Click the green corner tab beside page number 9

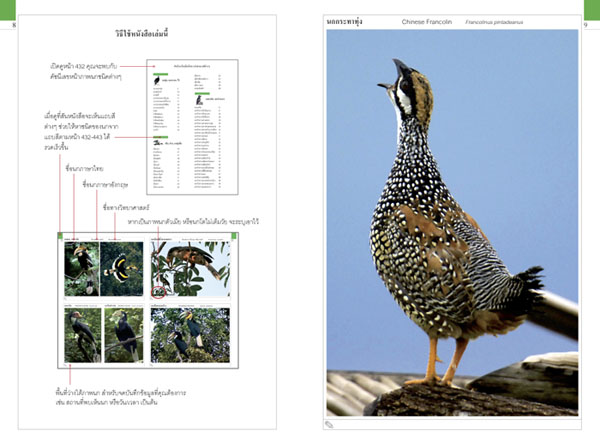coord(592,10)
